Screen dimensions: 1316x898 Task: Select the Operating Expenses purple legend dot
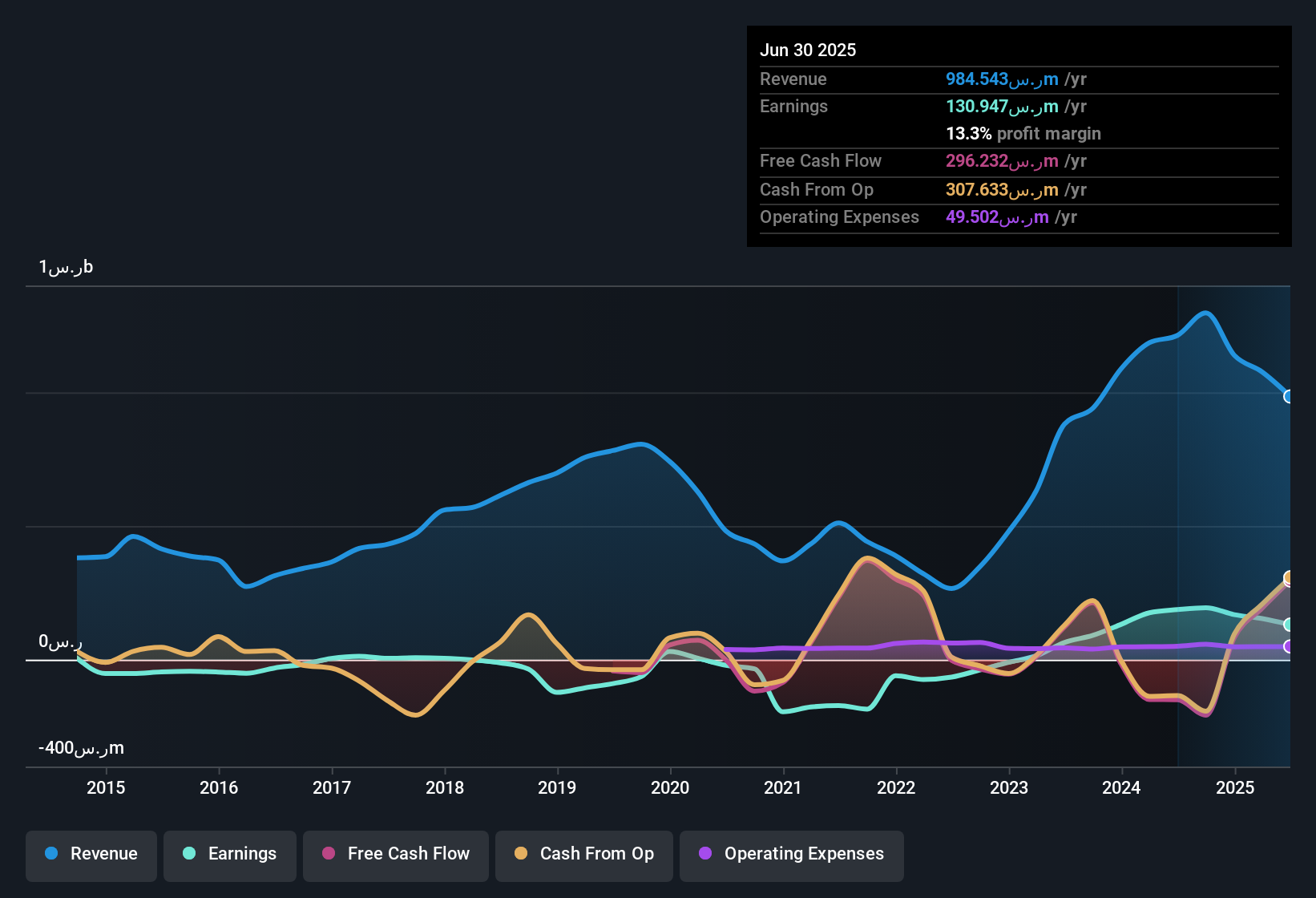pyautogui.click(x=704, y=855)
